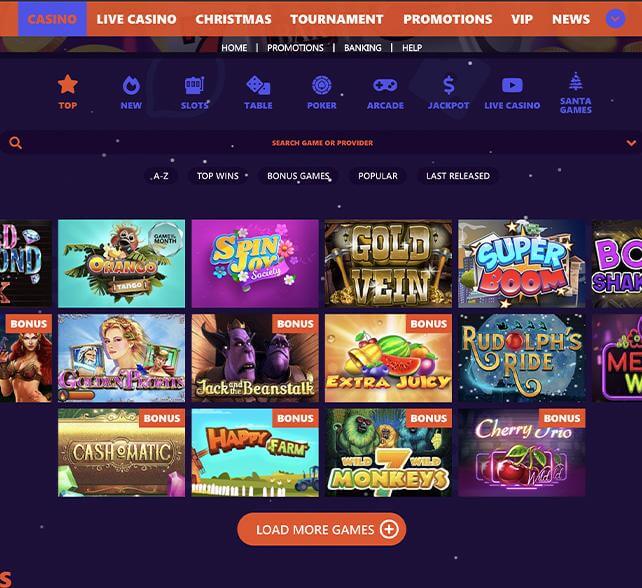
Task: Select Santa Games tree icon
Action: [576, 81]
